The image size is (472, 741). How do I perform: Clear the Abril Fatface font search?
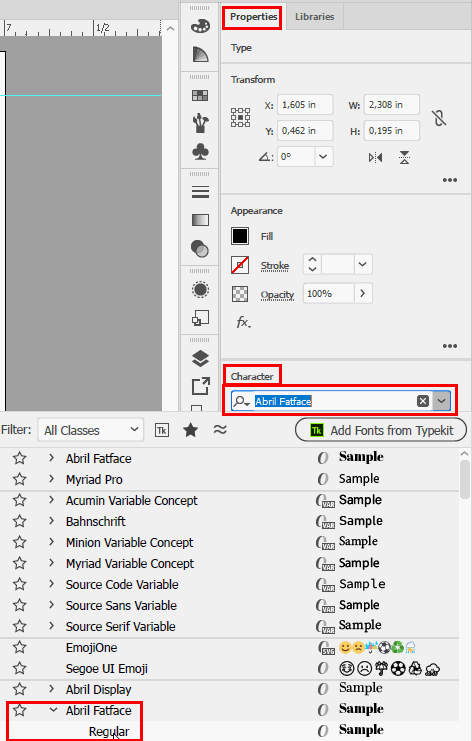coord(423,401)
